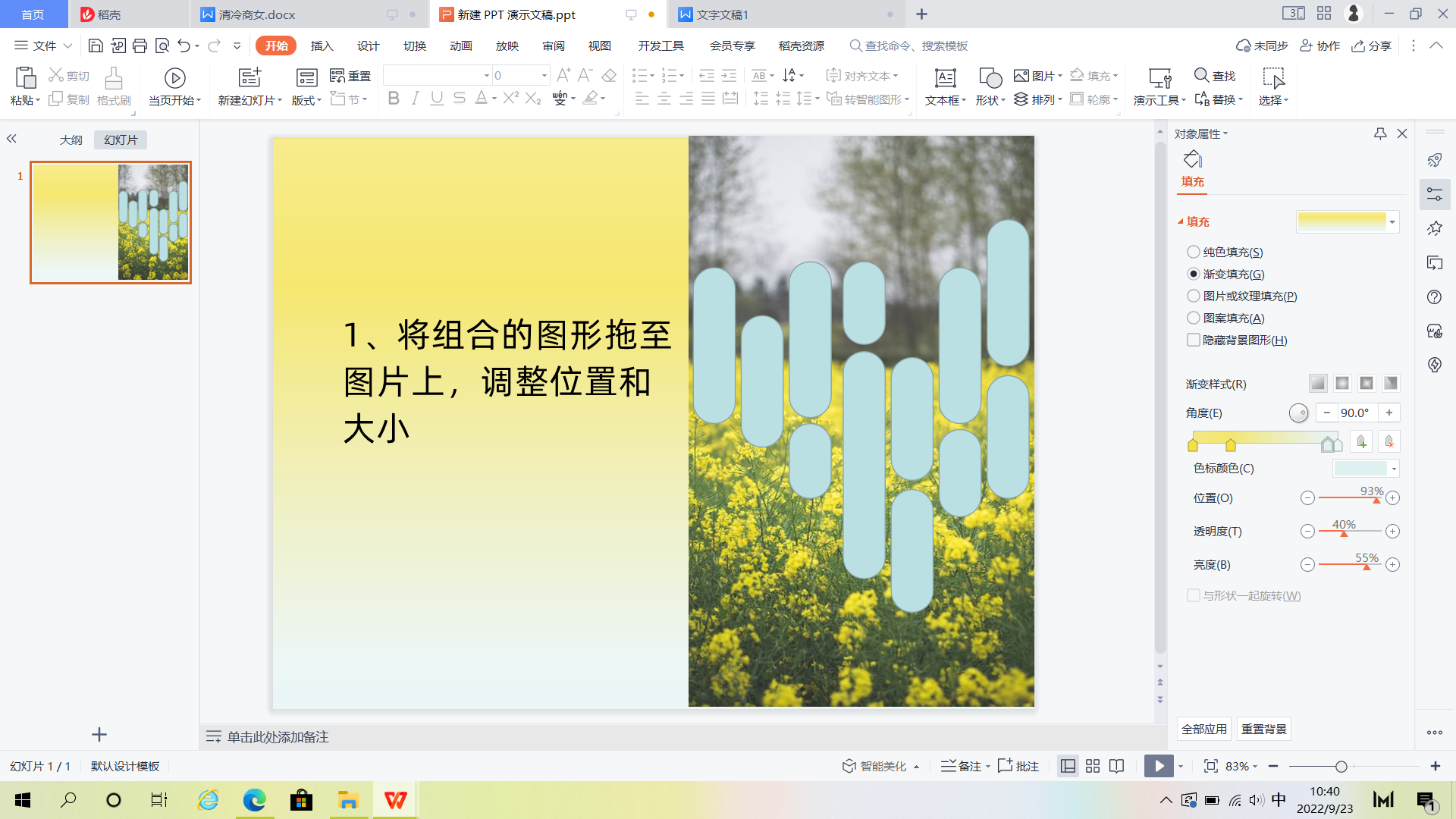Expand the color stop color dropdown

[x=1394, y=469]
